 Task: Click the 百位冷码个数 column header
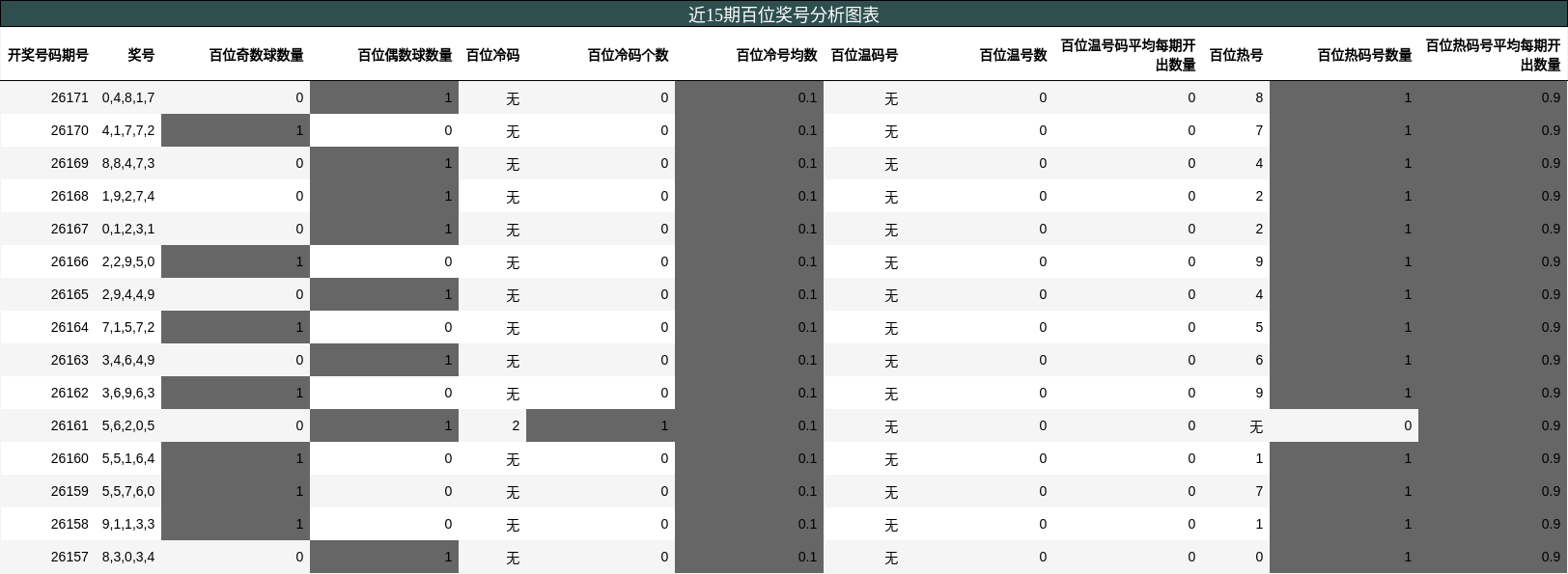628,55
